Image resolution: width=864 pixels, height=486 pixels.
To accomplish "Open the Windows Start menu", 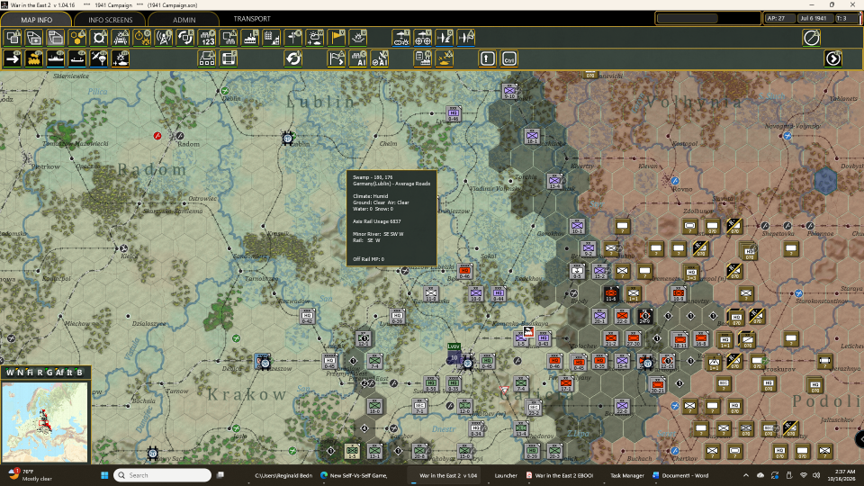I will pos(104,475).
